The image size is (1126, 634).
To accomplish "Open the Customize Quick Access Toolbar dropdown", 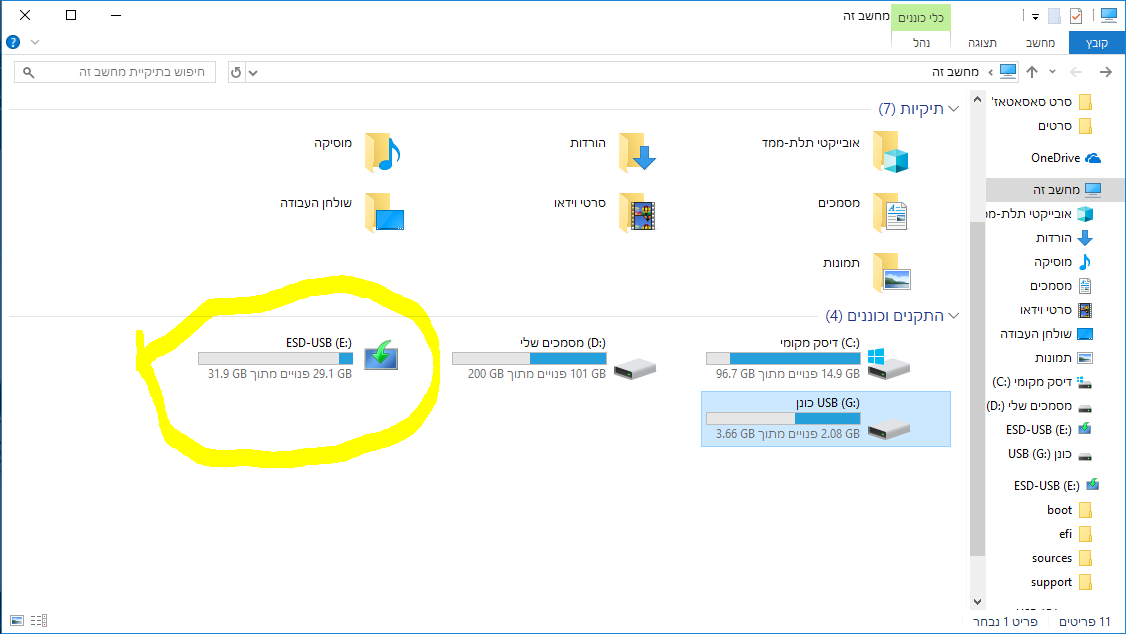I will pyautogui.click(x=1035, y=17).
